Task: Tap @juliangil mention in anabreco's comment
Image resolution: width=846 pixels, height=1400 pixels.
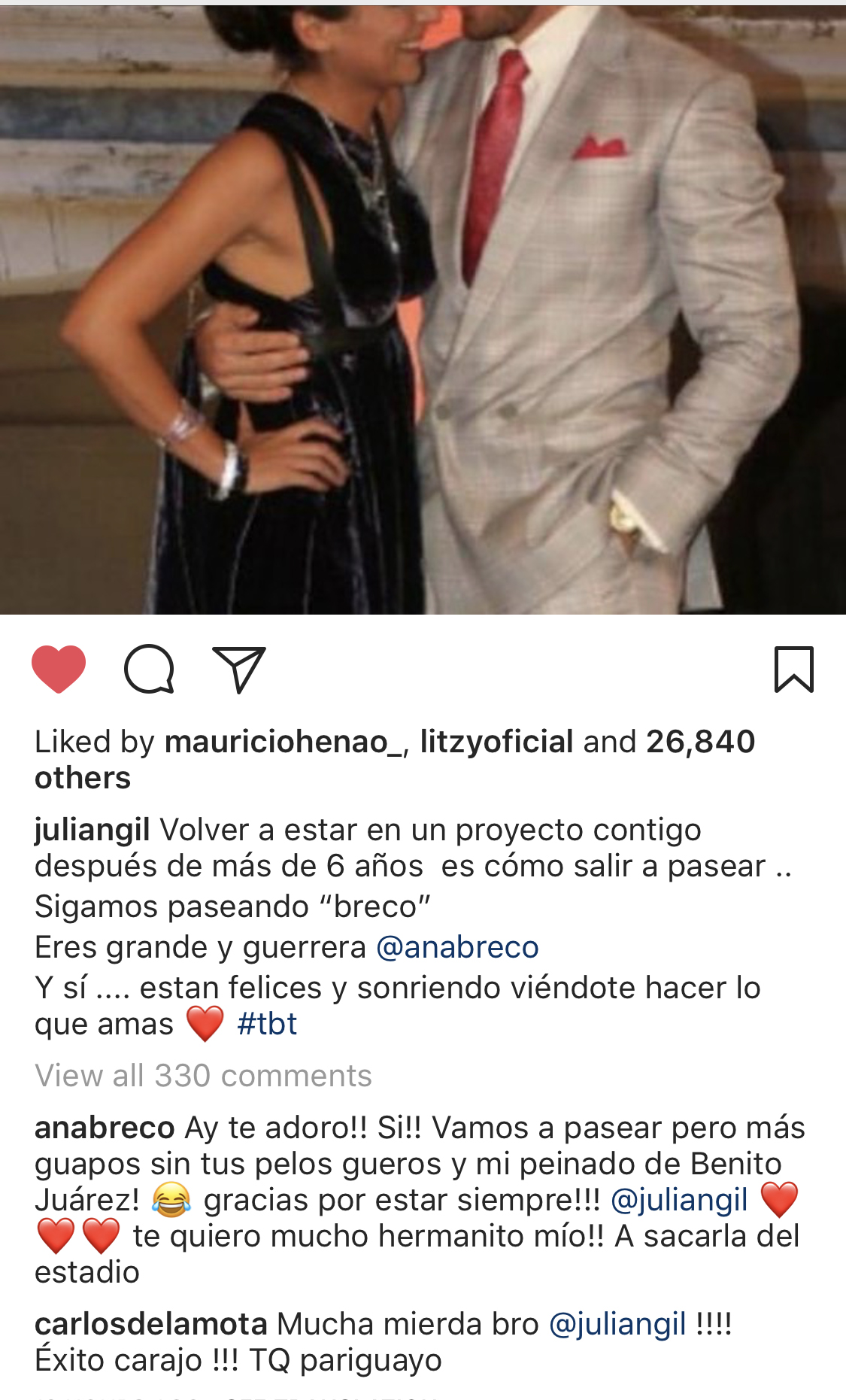Action: tap(679, 1200)
